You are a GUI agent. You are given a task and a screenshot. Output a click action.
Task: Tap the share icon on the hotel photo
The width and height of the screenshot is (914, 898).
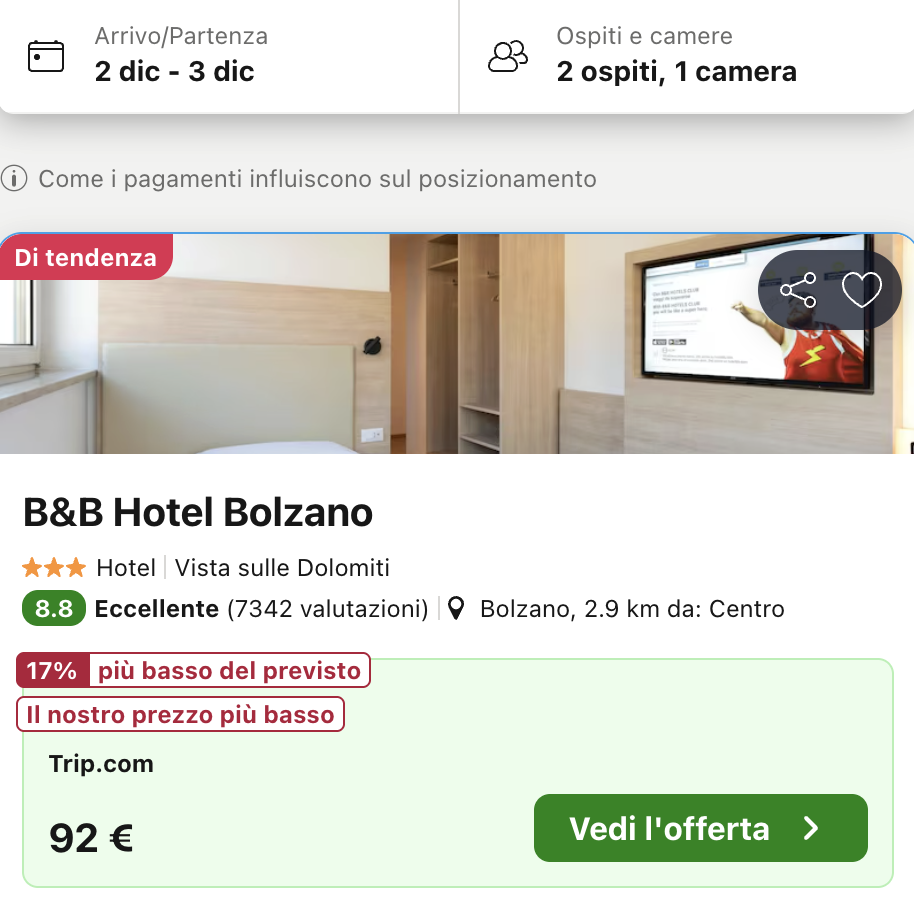[x=800, y=291]
